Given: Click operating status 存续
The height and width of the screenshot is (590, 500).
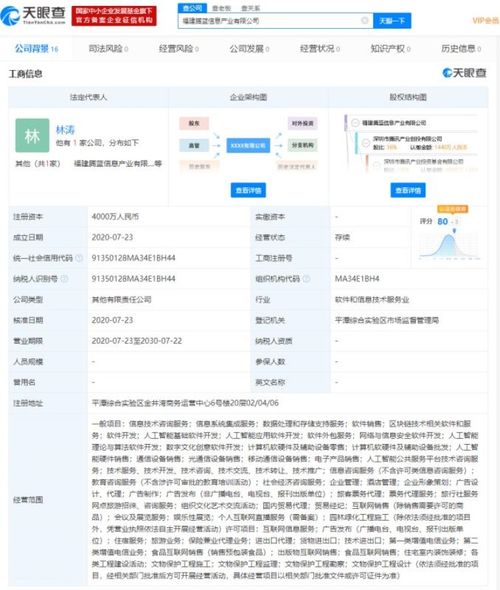Looking at the screenshot, I should pyautogui.click(x=342, y=237).
